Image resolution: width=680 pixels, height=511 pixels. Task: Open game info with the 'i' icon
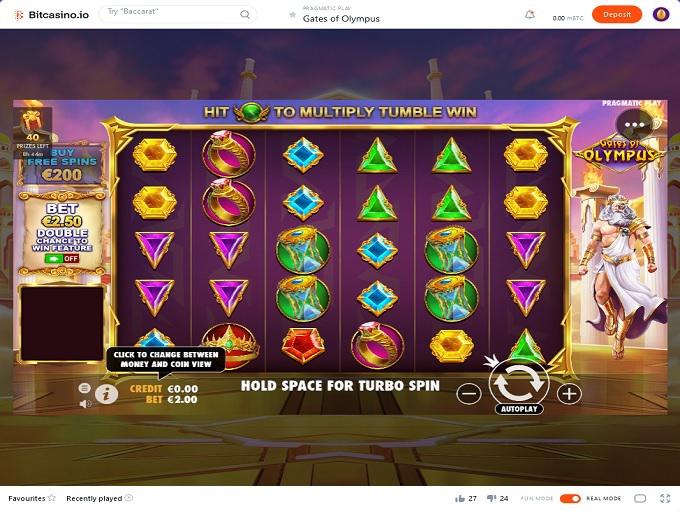point(107,394)
